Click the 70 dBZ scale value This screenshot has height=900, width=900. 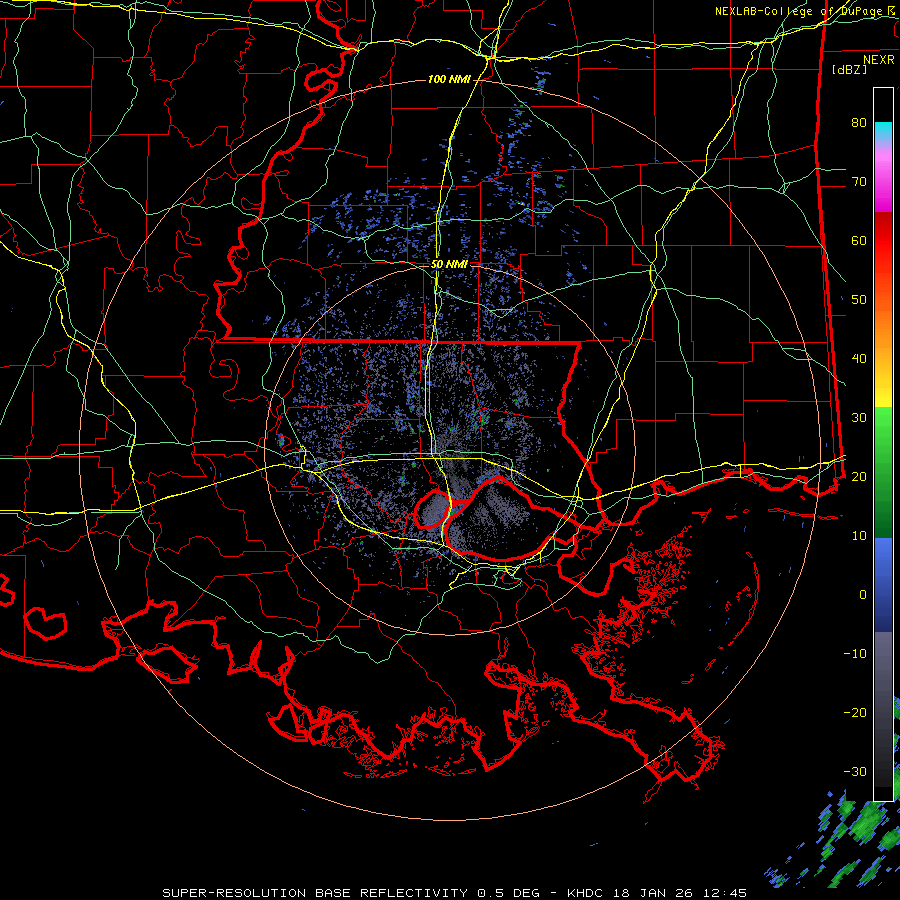click(859, 181)
